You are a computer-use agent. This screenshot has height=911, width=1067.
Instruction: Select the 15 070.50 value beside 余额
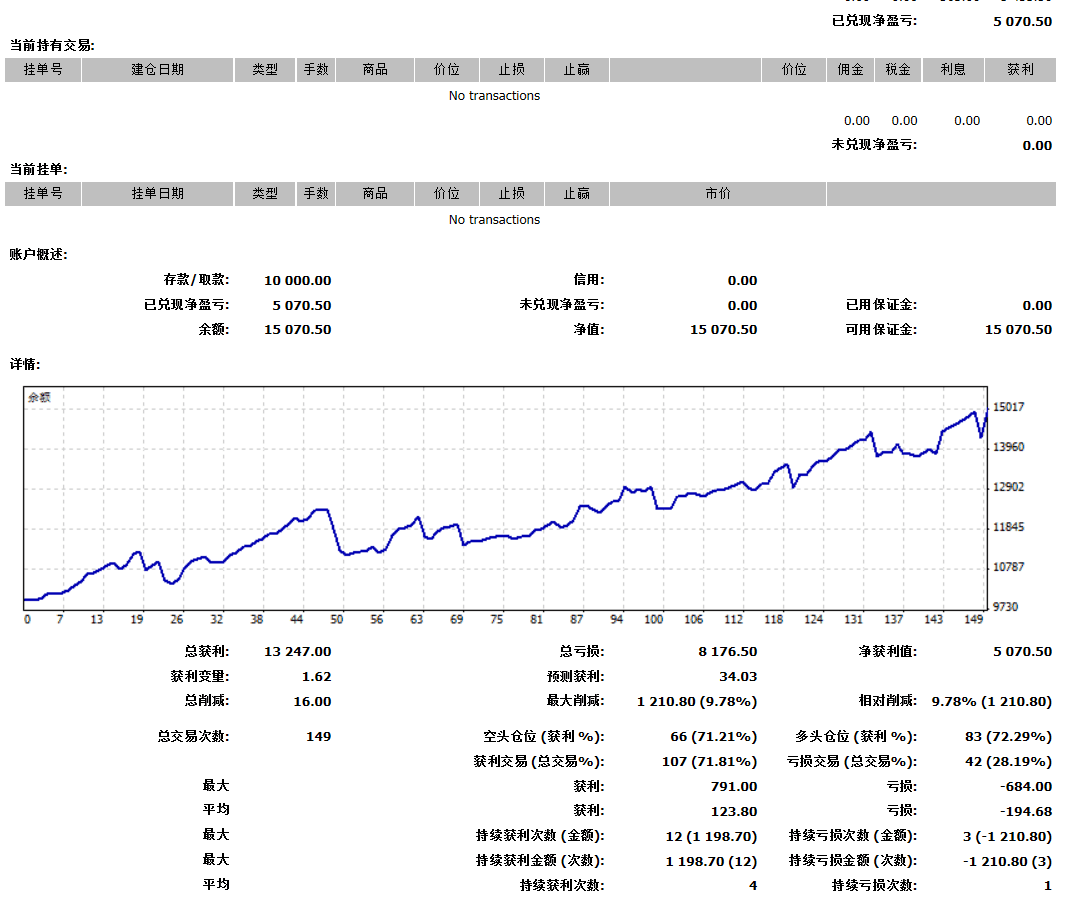(297, 329)
